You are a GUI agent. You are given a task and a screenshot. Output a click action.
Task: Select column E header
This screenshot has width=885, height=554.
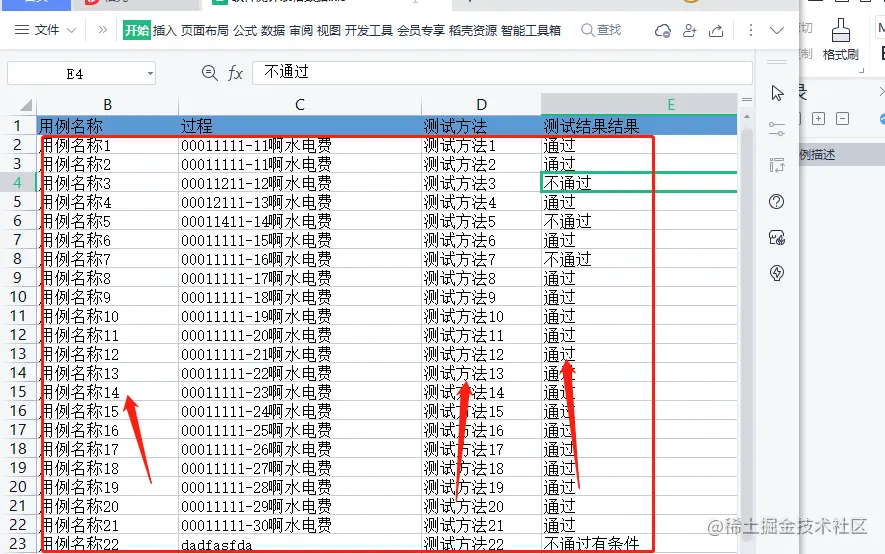click(x=639, y=104)
